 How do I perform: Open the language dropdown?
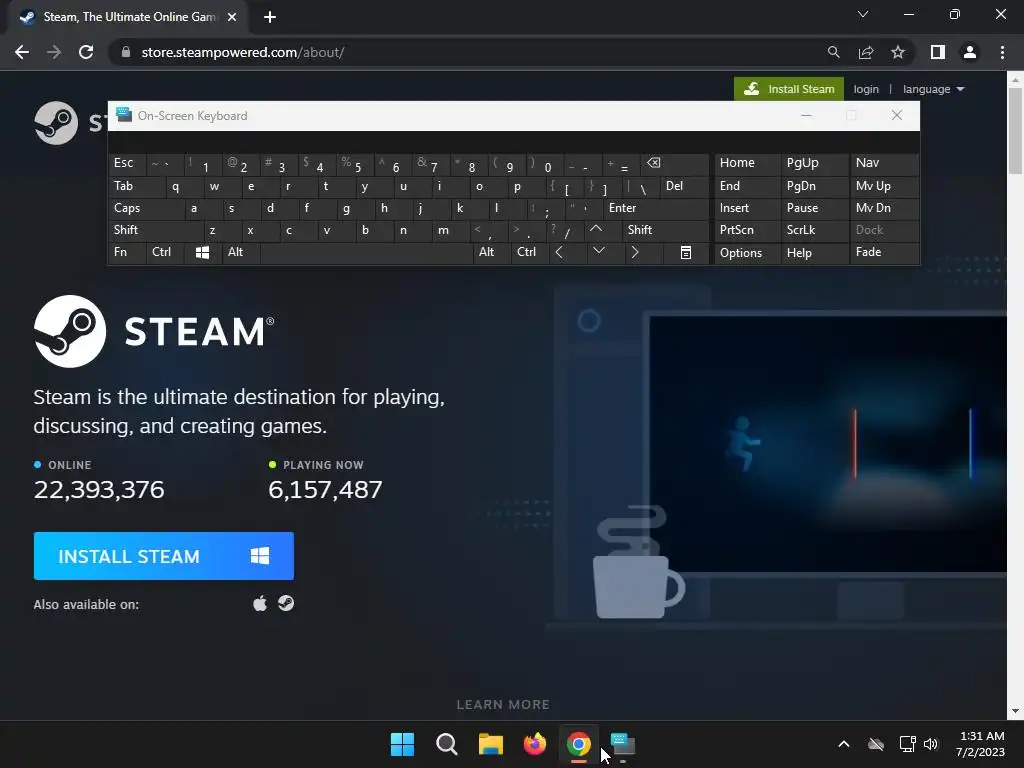point(933,89)
